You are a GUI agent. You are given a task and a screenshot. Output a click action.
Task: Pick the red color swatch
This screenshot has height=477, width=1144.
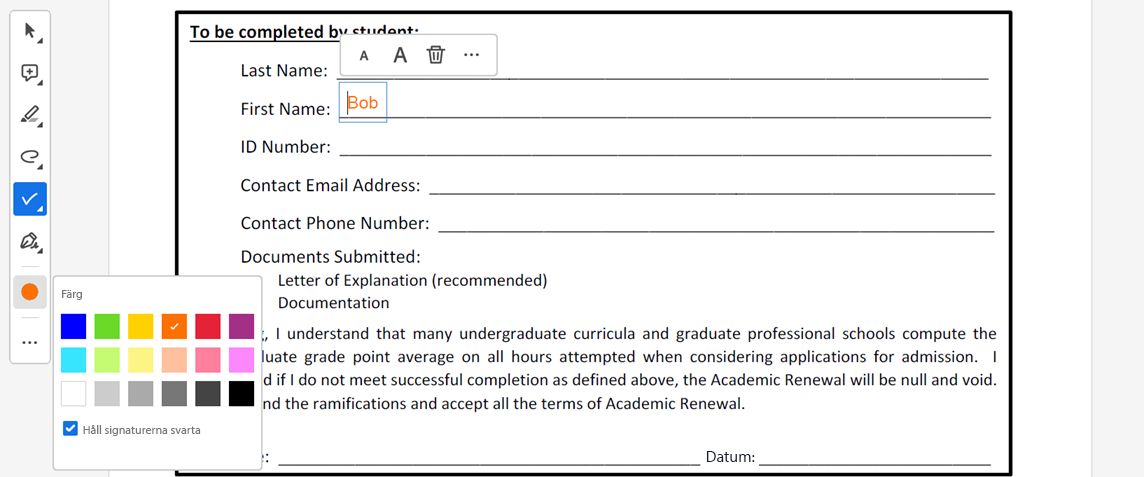(x=208, y=326)
